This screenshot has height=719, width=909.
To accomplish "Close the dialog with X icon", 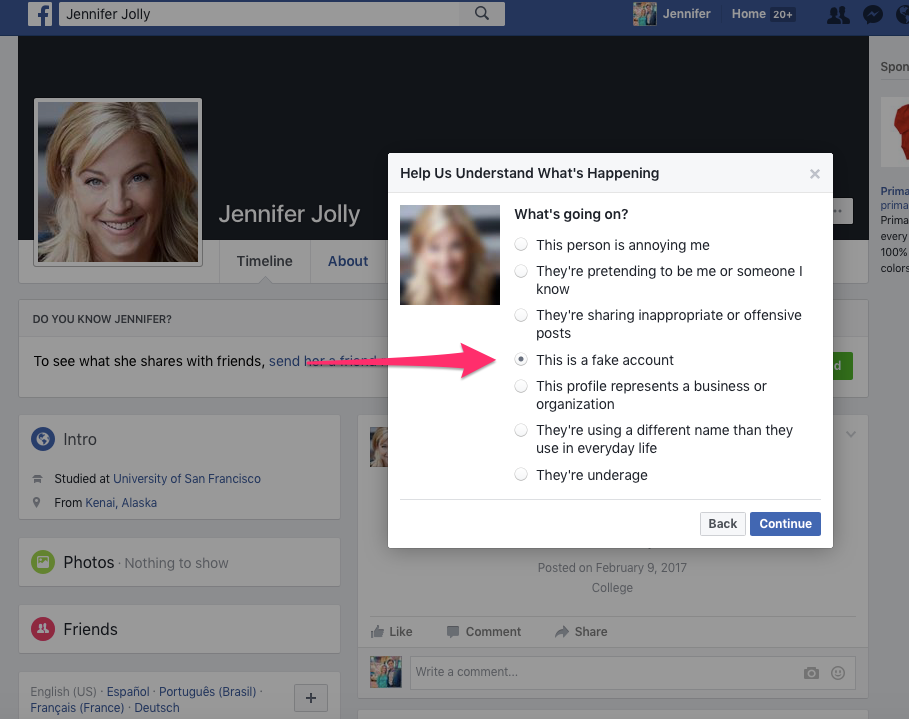I will [x=815, y=174].
